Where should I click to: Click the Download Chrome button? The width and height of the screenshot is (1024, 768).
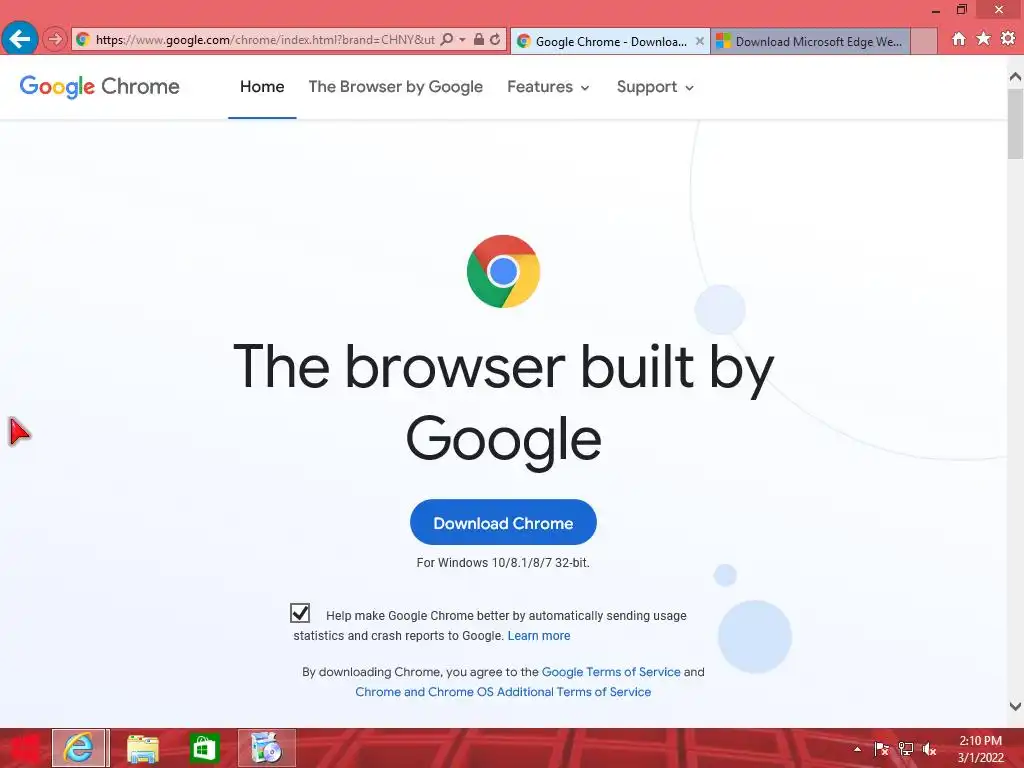(x=503, y=522)
